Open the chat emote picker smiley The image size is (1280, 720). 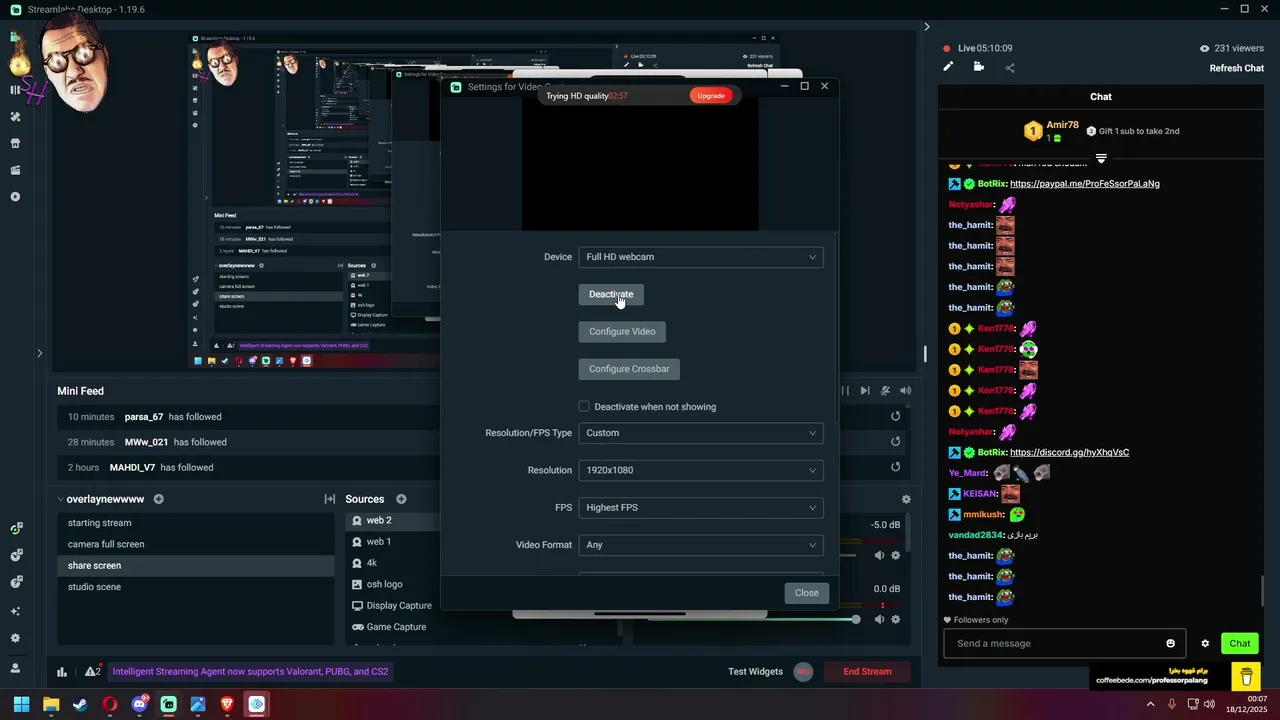click(x=1171, y=643)
